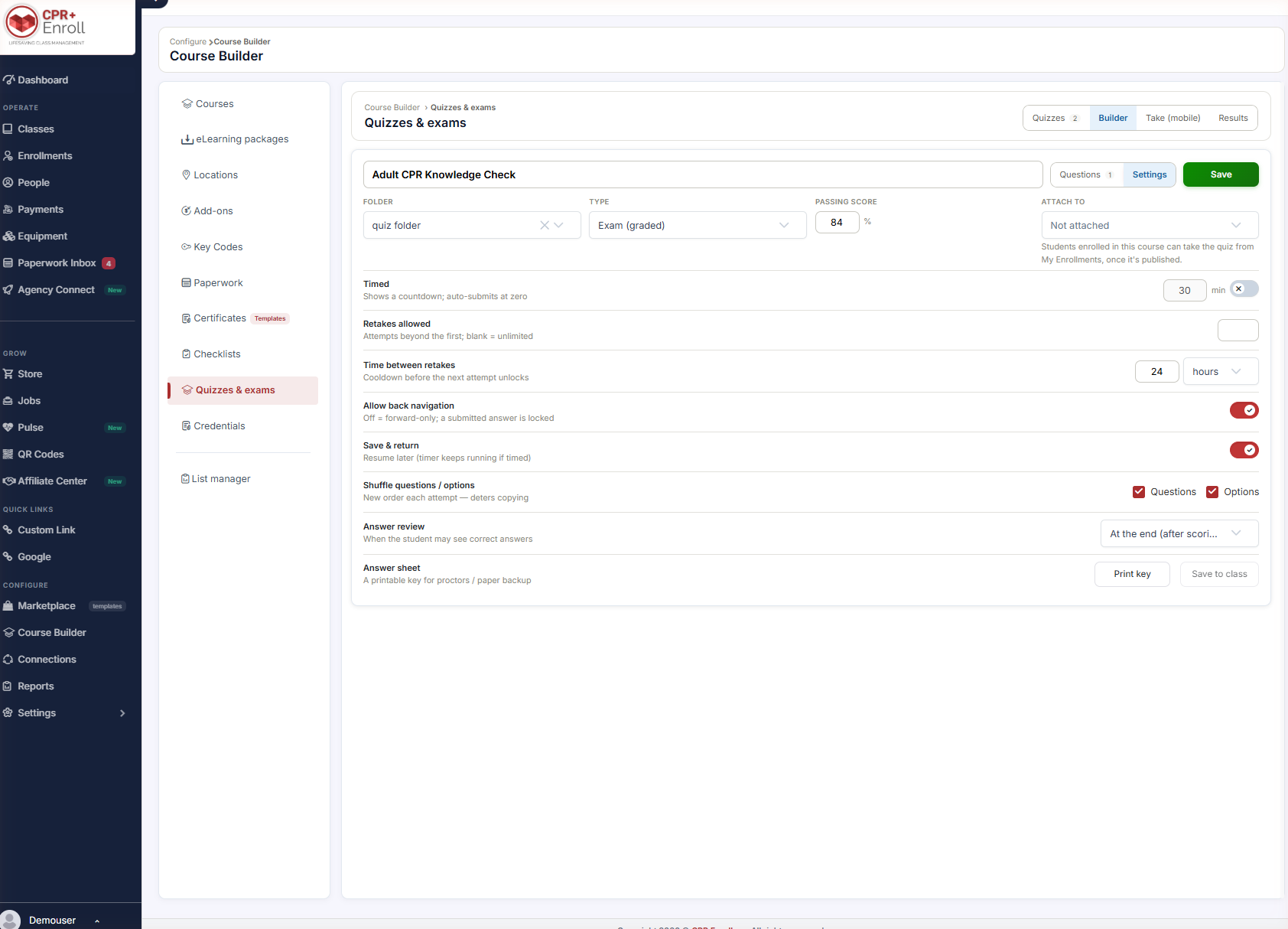Click the Print key button
Image resolution: width=1288 pixels, height=929 pixels.
[x=1132, y=574]
